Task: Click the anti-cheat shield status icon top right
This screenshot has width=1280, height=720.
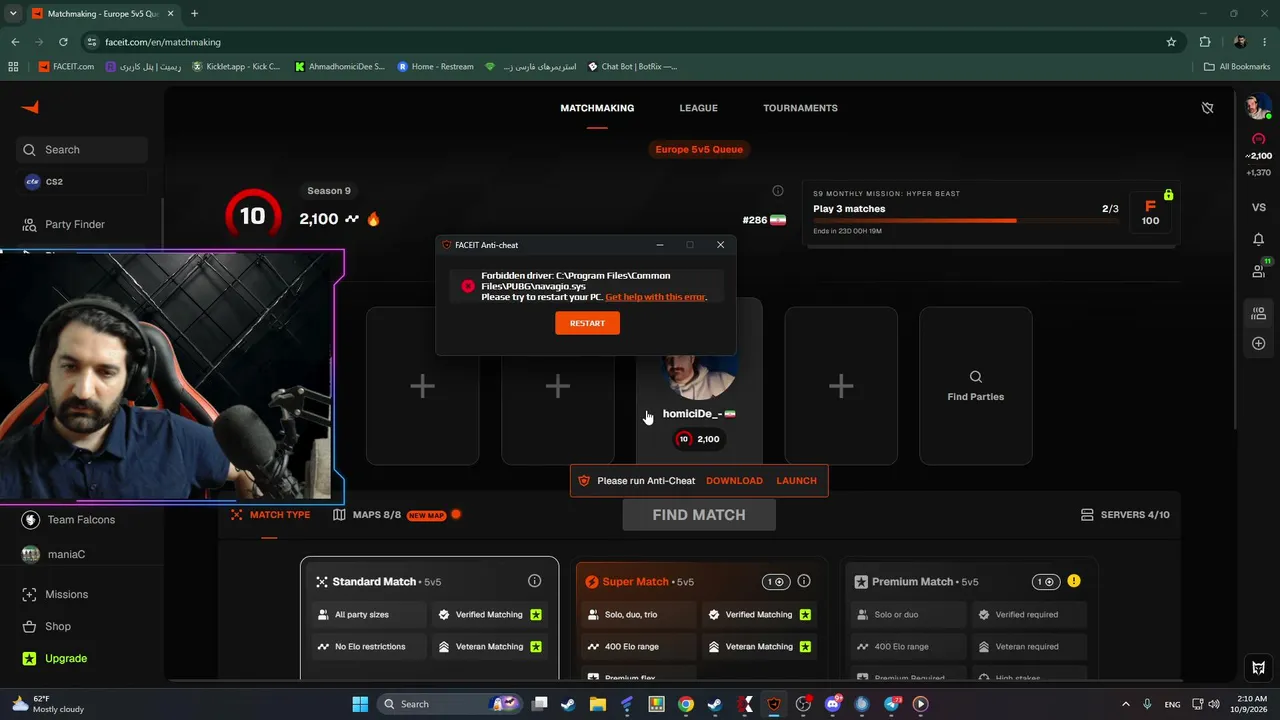Action: [x=1207, y=108]
